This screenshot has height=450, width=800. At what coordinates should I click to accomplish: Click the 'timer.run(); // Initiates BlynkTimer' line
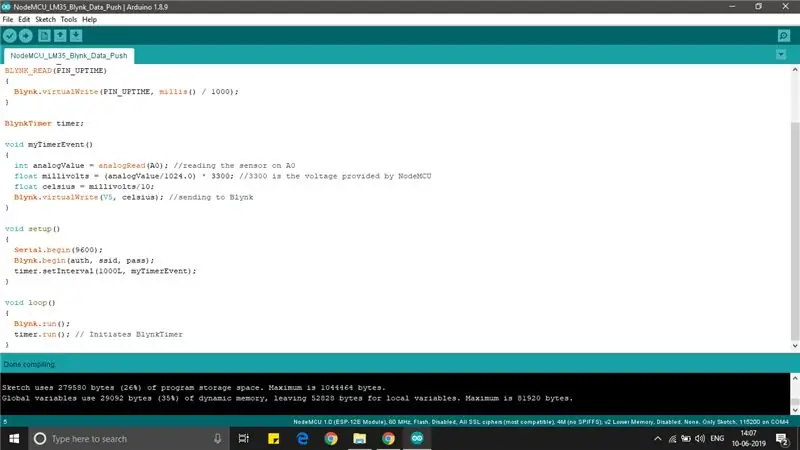[x=98, y=334]
